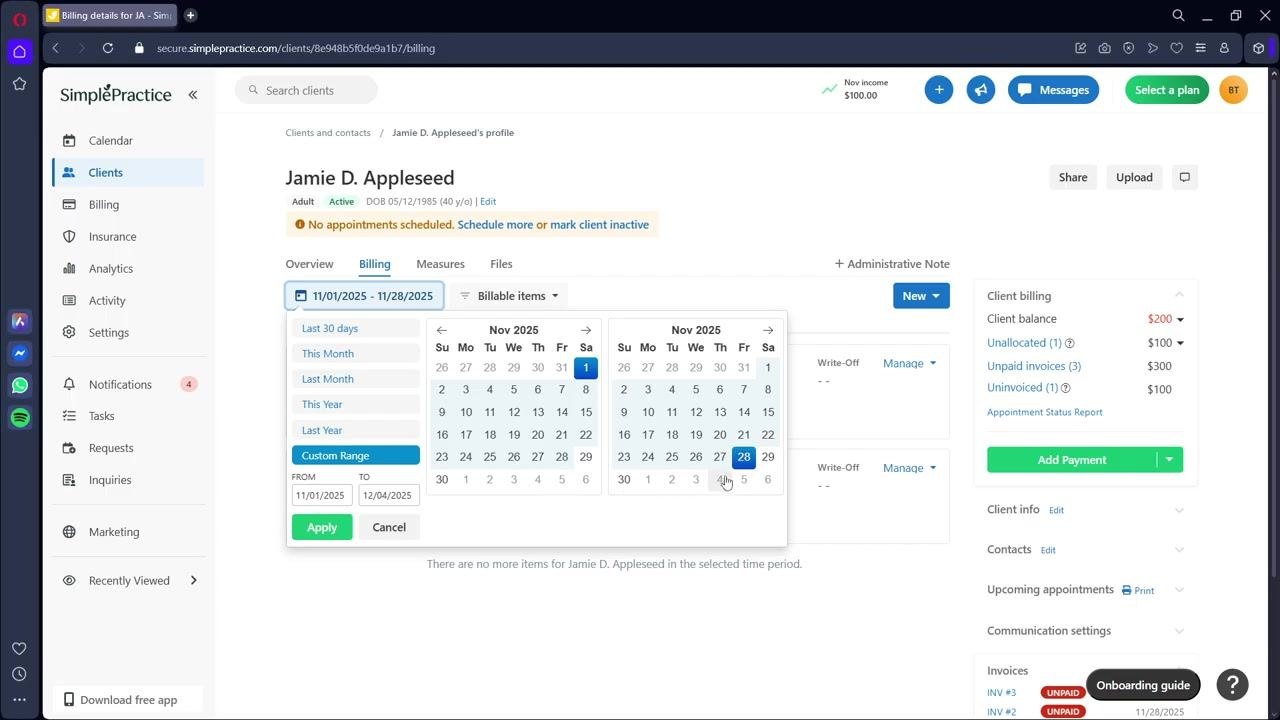Open the New dropdown button
Image resolution: width=1280 pixels, height=720 pixels.
921,296
